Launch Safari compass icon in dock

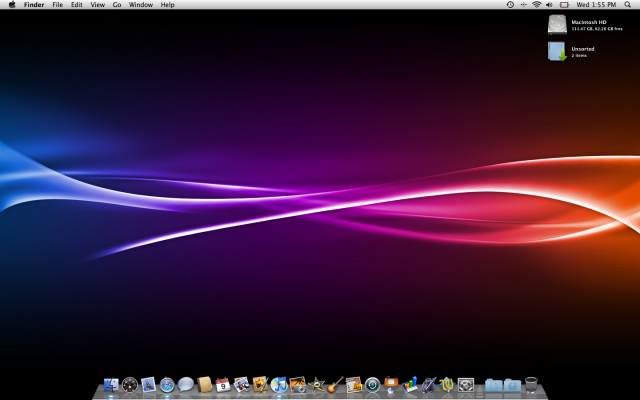(x=167, y=385)
